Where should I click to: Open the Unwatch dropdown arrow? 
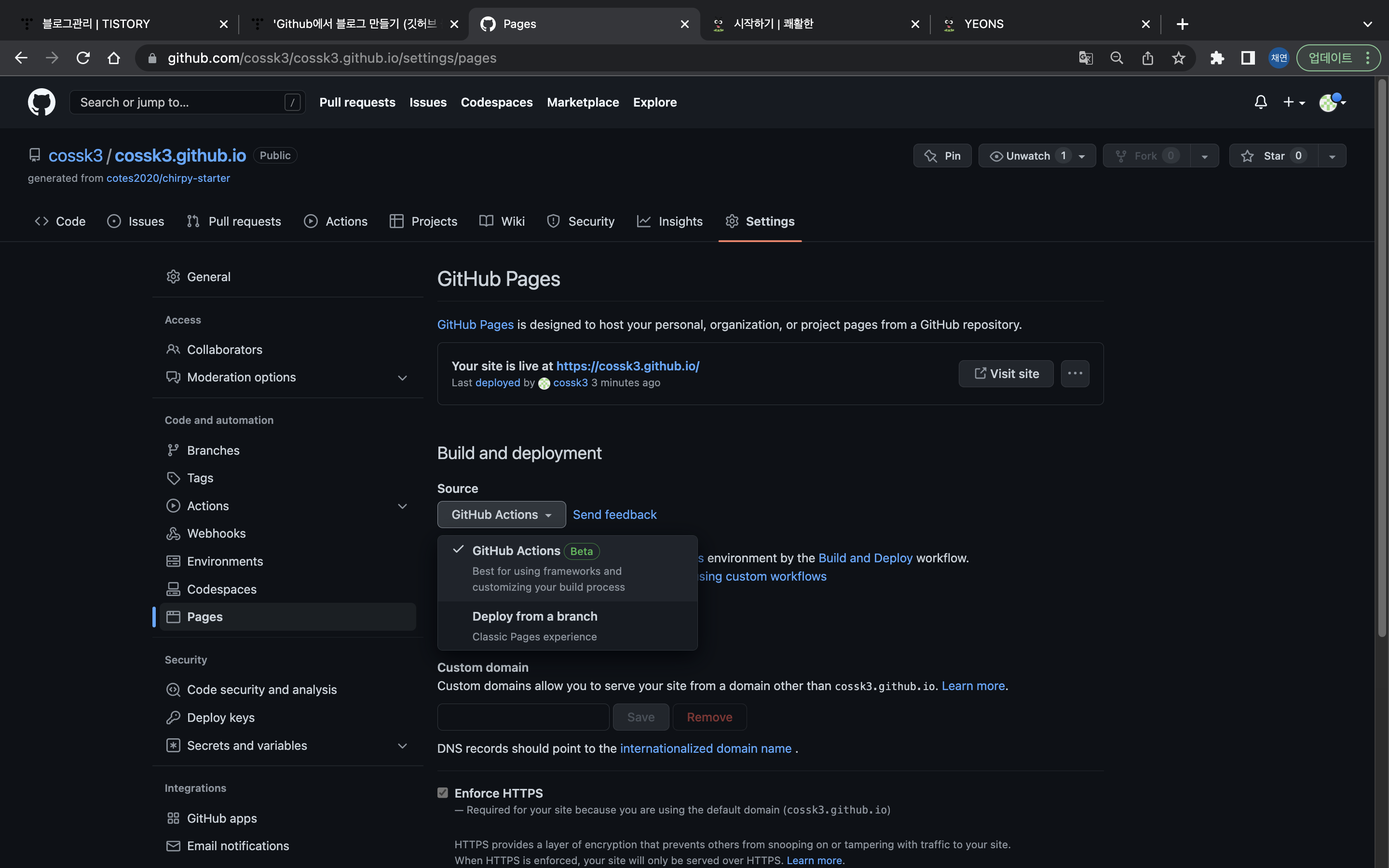pyautogui.click(x=1082, y=156)
